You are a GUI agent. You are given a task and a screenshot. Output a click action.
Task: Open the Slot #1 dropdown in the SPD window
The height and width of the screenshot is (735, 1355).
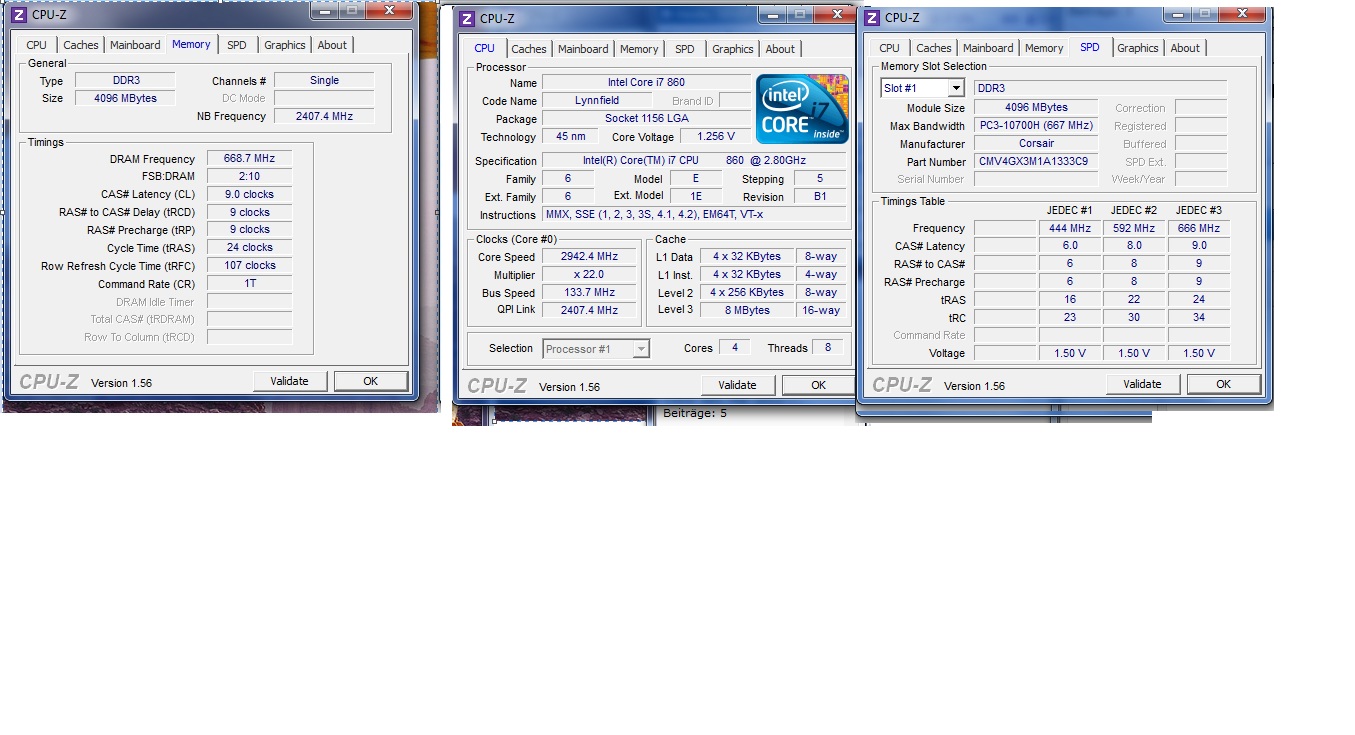pos(922,88)
